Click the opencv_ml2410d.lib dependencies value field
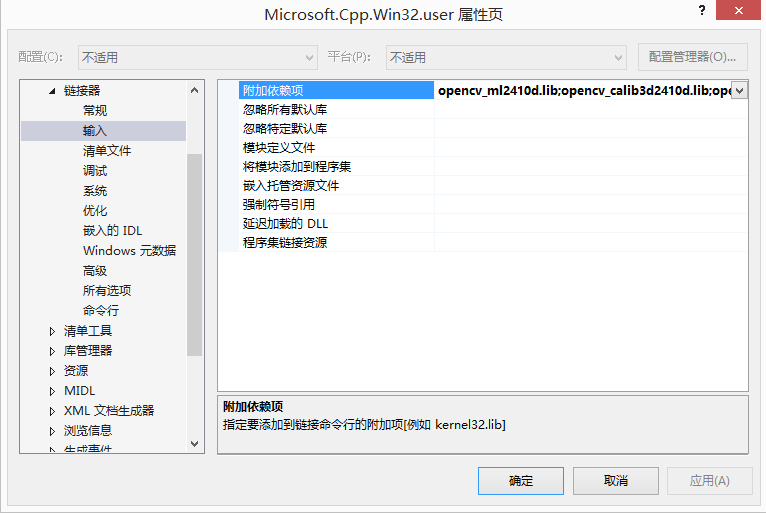The width and height of the screenshot is (766, 513). (583, 90)
